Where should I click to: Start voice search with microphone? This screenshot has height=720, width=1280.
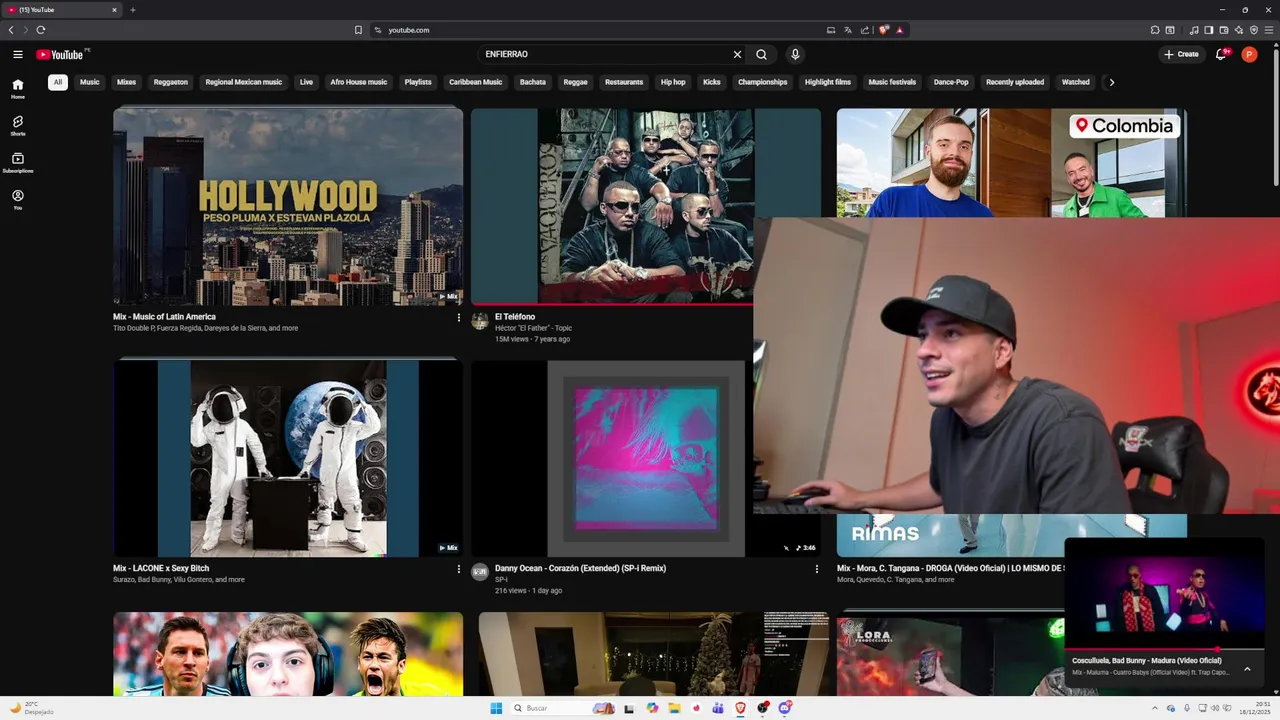pyautogui.click(x=795, y=54)
